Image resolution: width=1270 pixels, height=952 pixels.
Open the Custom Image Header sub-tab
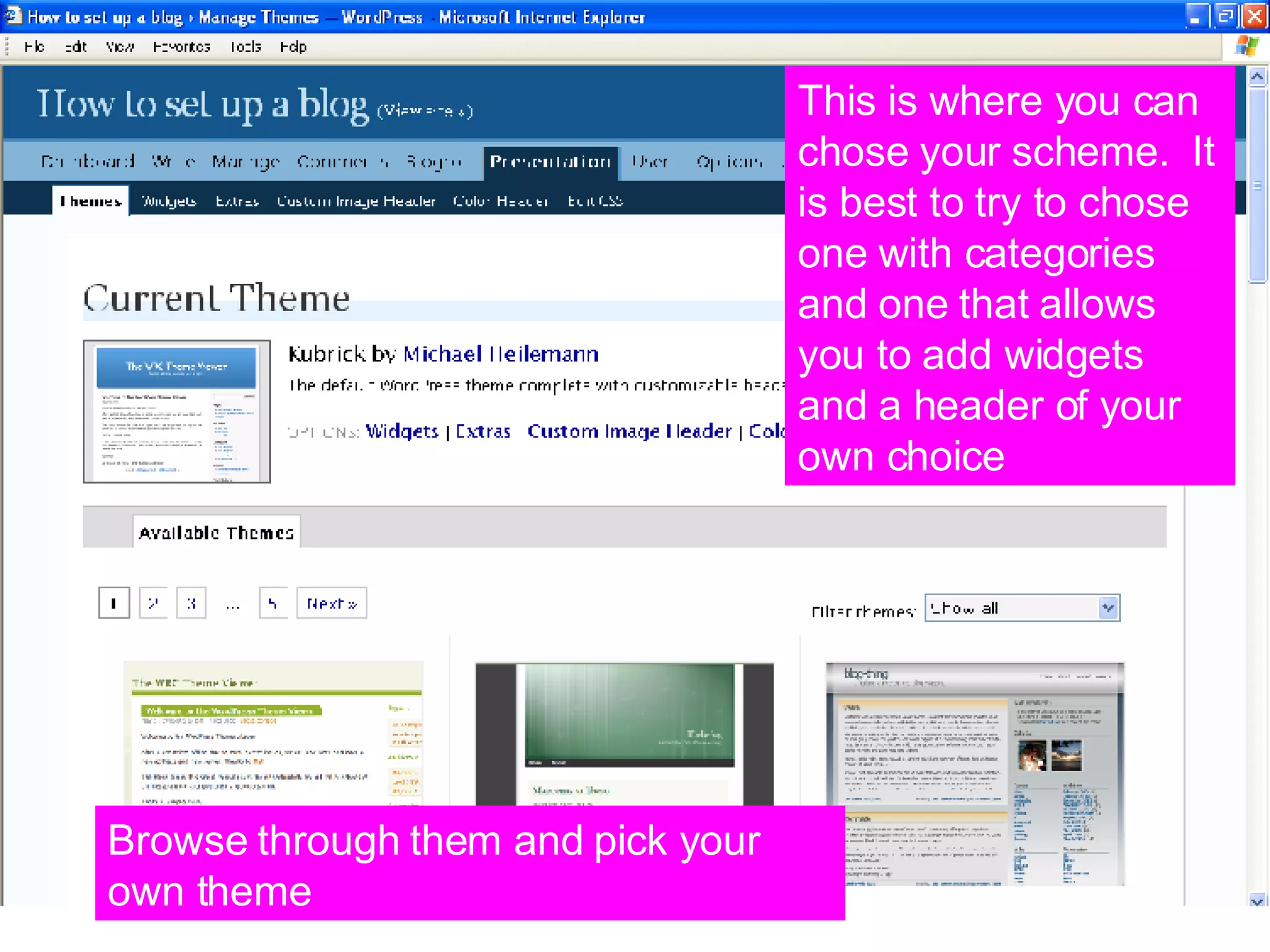click(356, 201)
